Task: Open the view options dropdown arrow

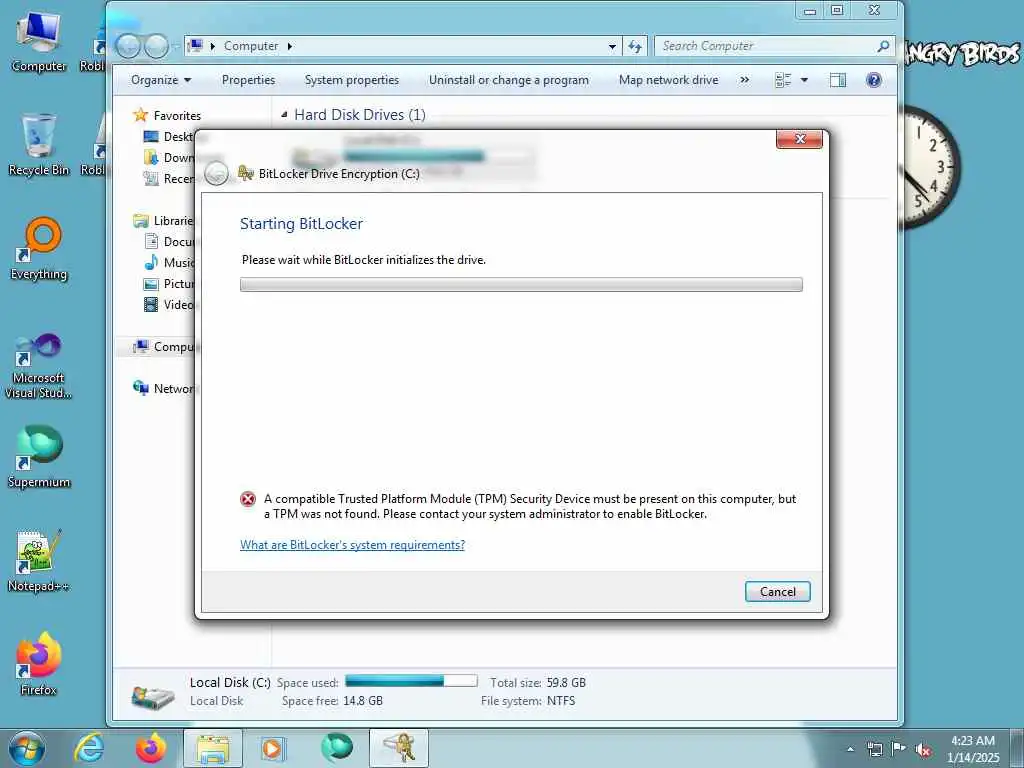Action: click(x=805, y=80)
